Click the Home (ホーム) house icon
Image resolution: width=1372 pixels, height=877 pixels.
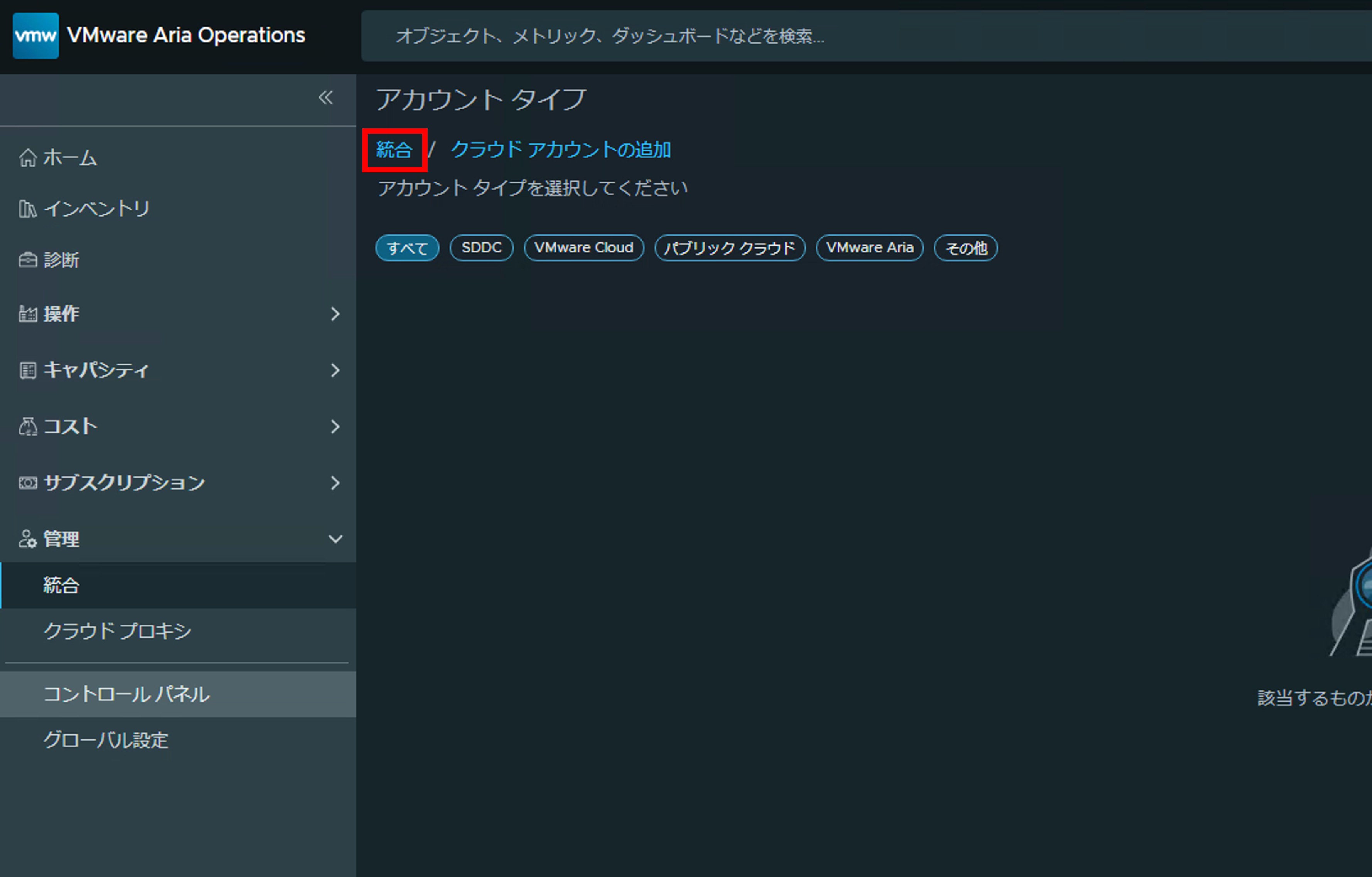pos(27,158)
